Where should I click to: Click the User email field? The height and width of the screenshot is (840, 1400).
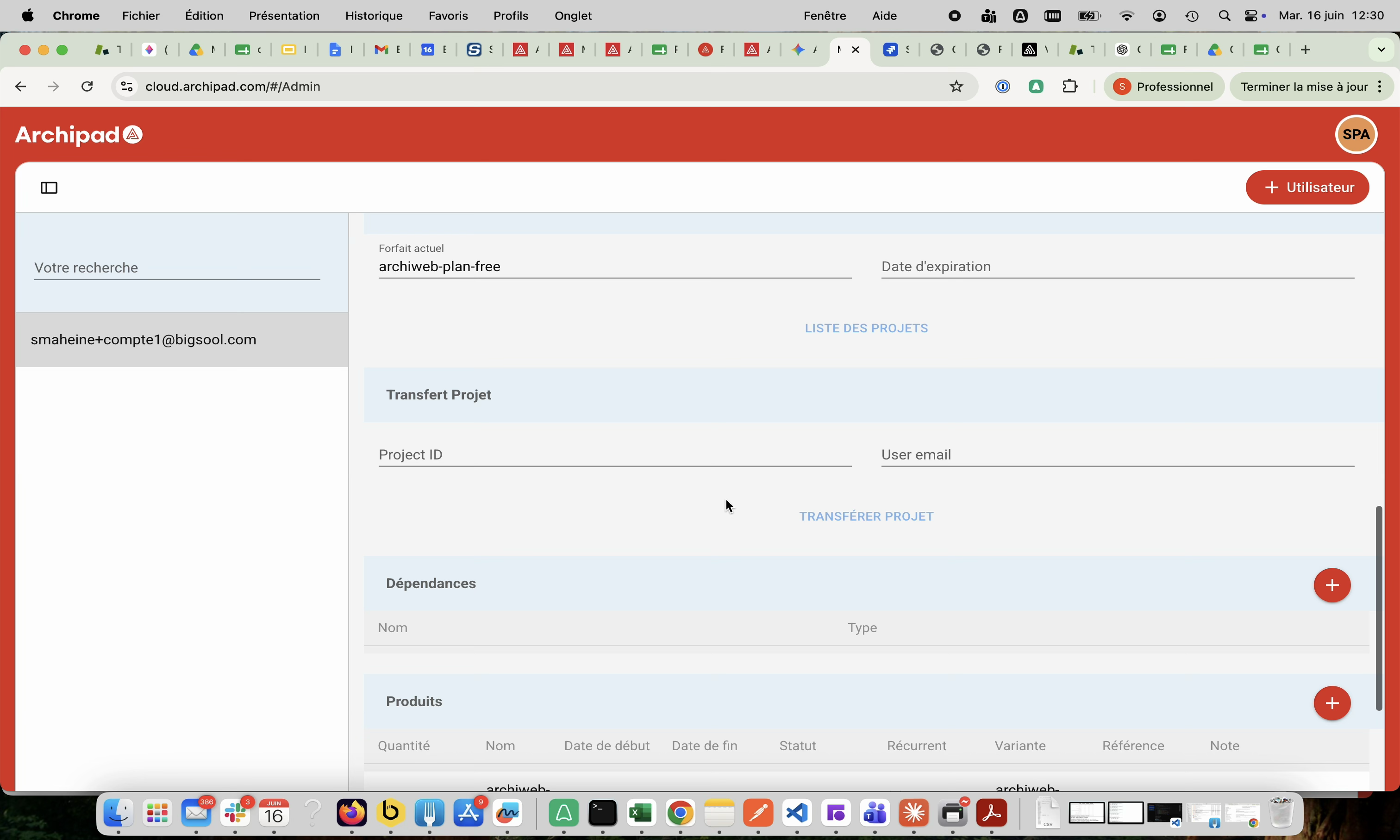coord(1118,454)
